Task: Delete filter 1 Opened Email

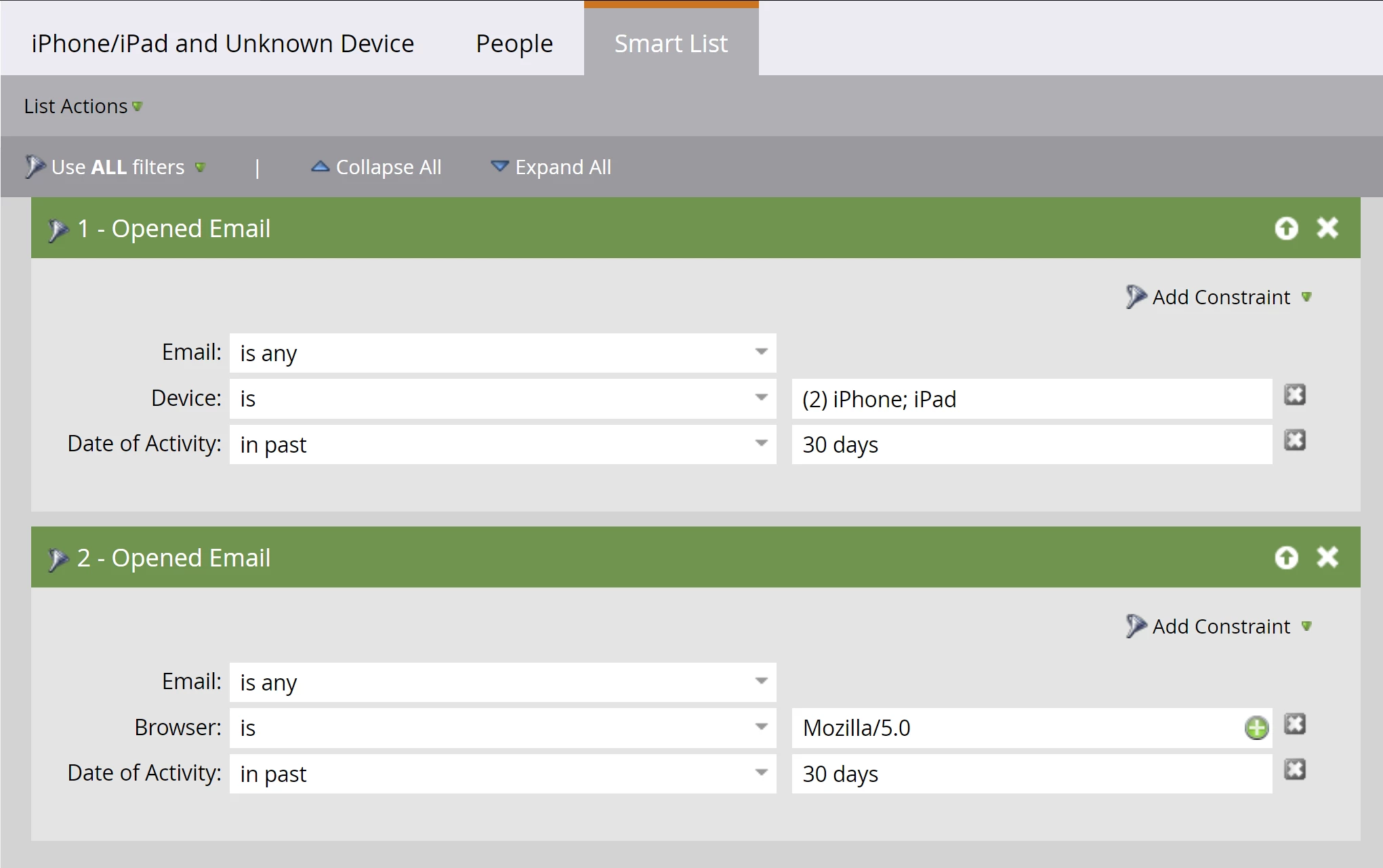Action: pos(1327,228)
